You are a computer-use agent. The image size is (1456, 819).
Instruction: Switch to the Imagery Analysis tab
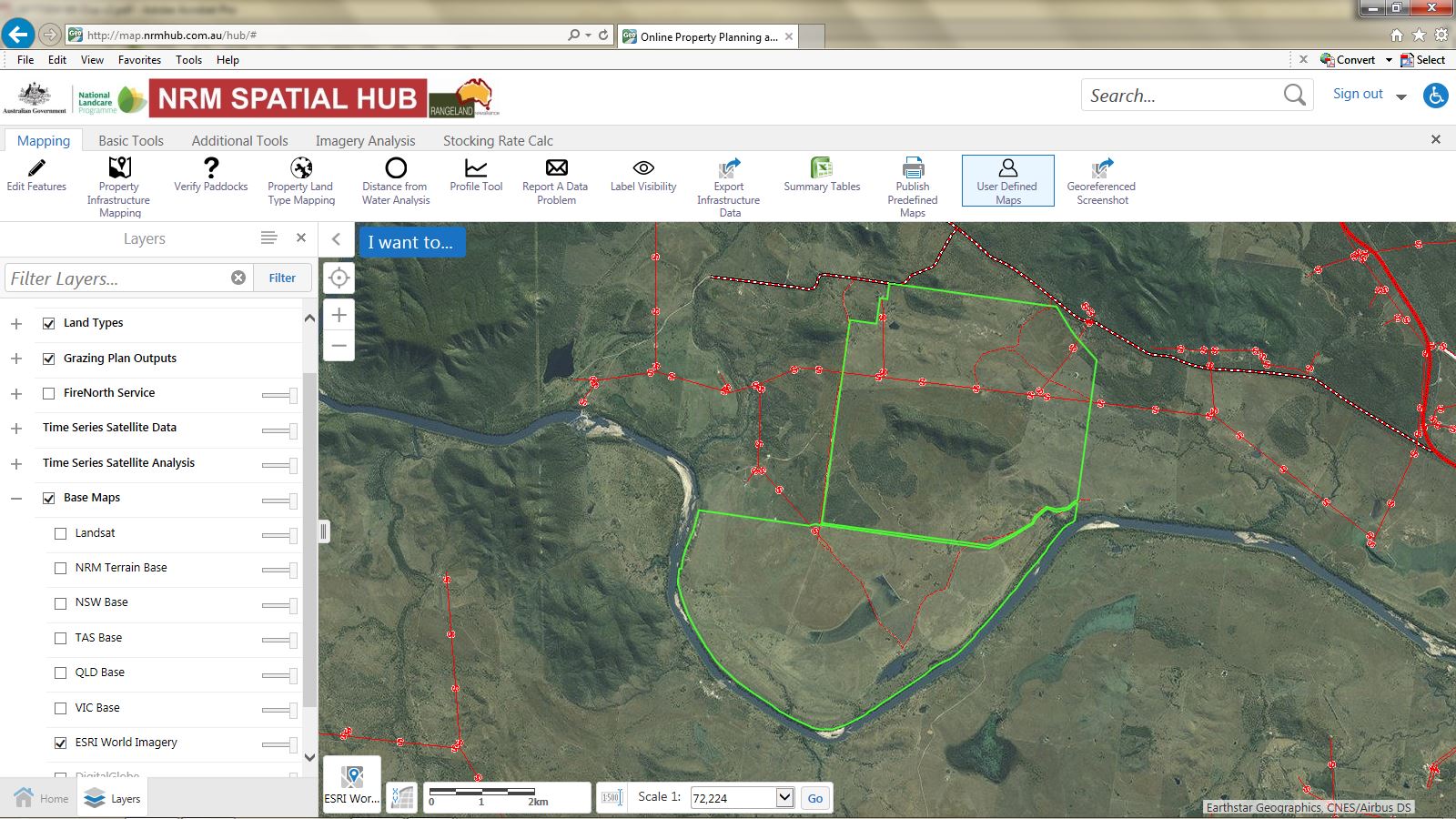click(x=365, y=141)
